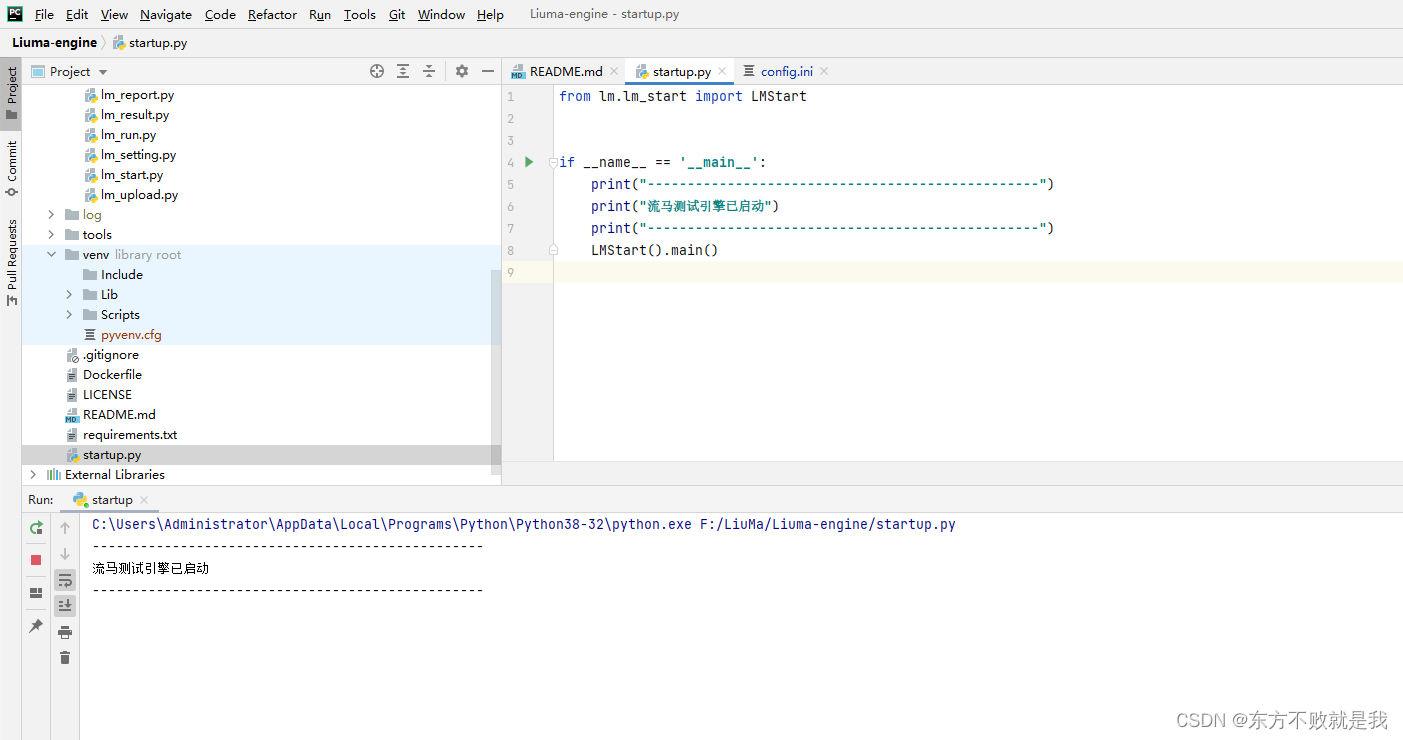Expand the tools folder

51,235
